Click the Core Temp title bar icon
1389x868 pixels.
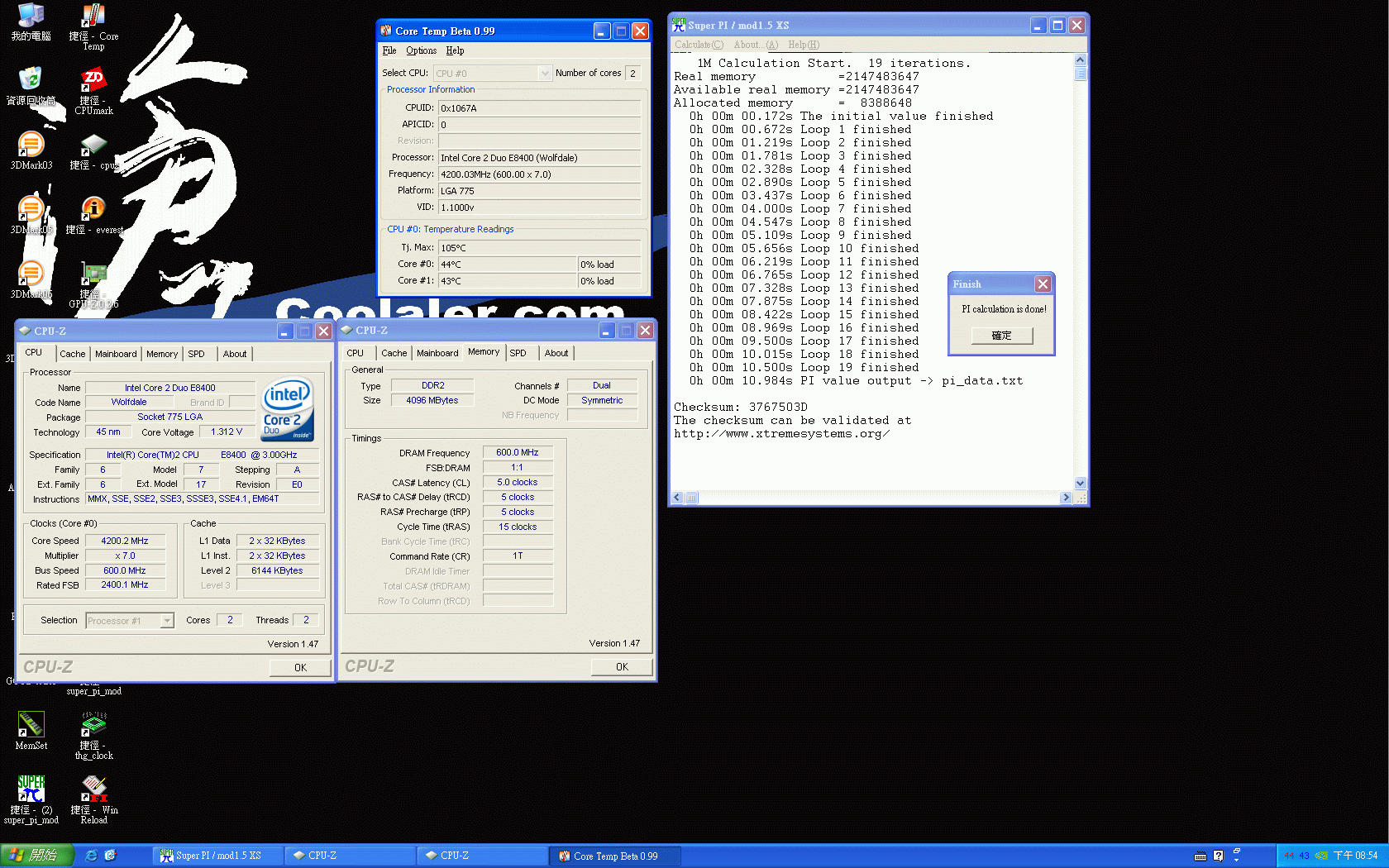point(385,31)
